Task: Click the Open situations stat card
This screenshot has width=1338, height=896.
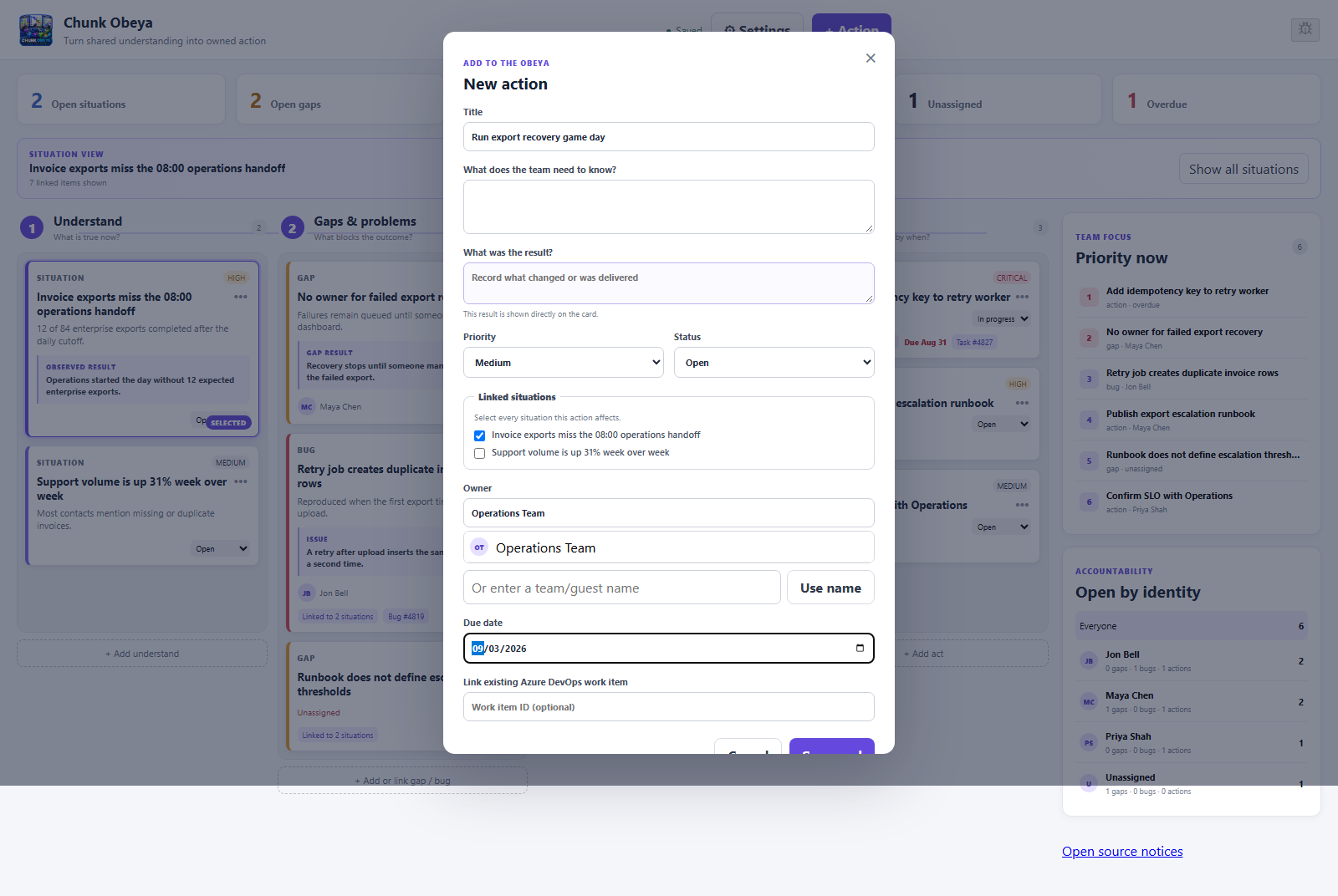Action: [x=121, y=99]
